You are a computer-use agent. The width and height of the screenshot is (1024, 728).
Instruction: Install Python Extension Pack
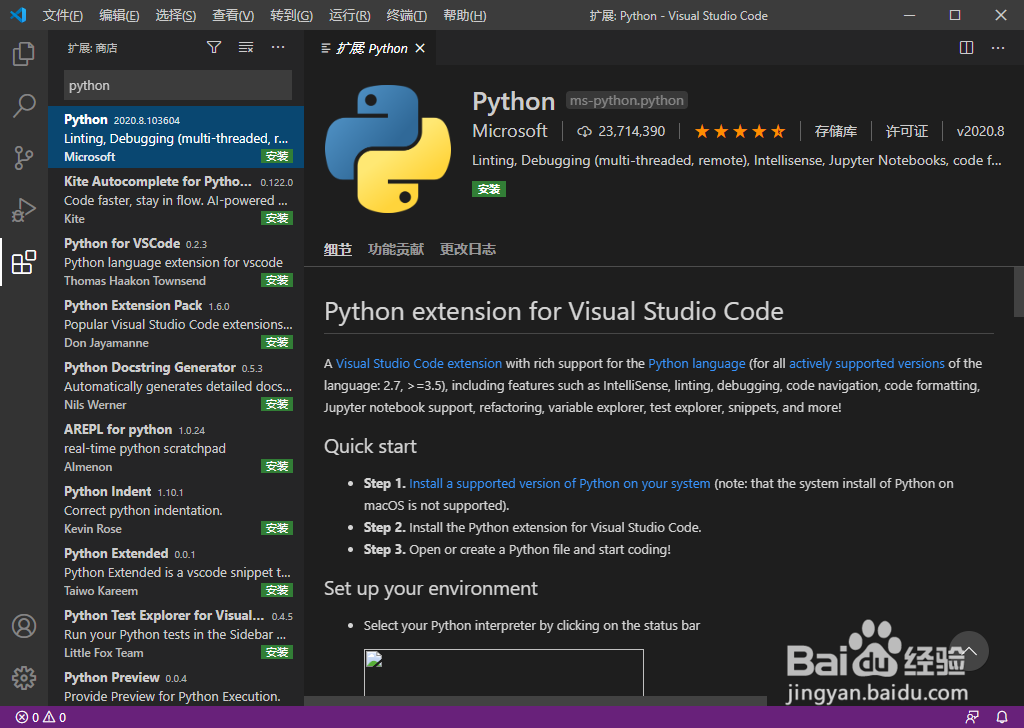pyautogui.click(x=277, y=342)
